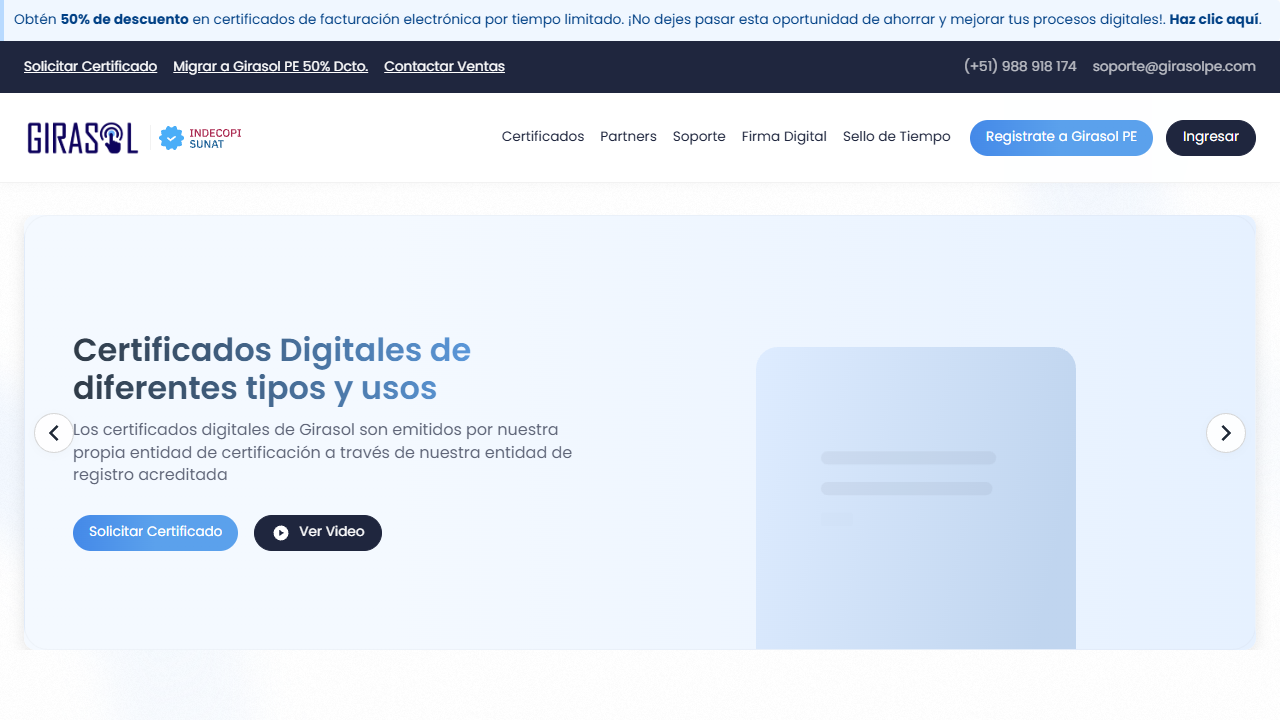Click the carousel placeholder image
The image size is (1280, 720).
pyautogui.click(x=915, y=497)
